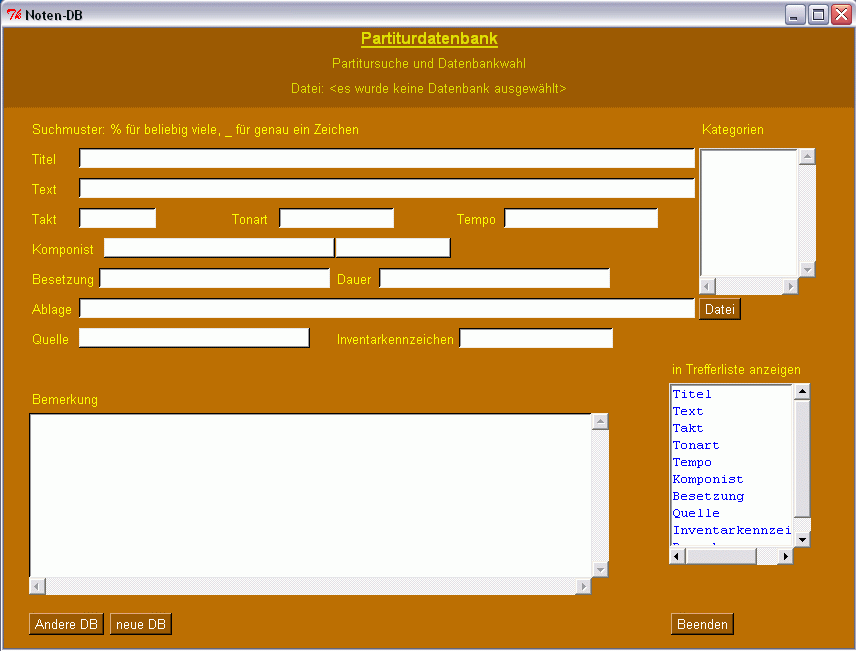The image size is (856, 651).
Task: Click the Bemerkung horizontal scroll left arrow
Action: tap(38, 587)
